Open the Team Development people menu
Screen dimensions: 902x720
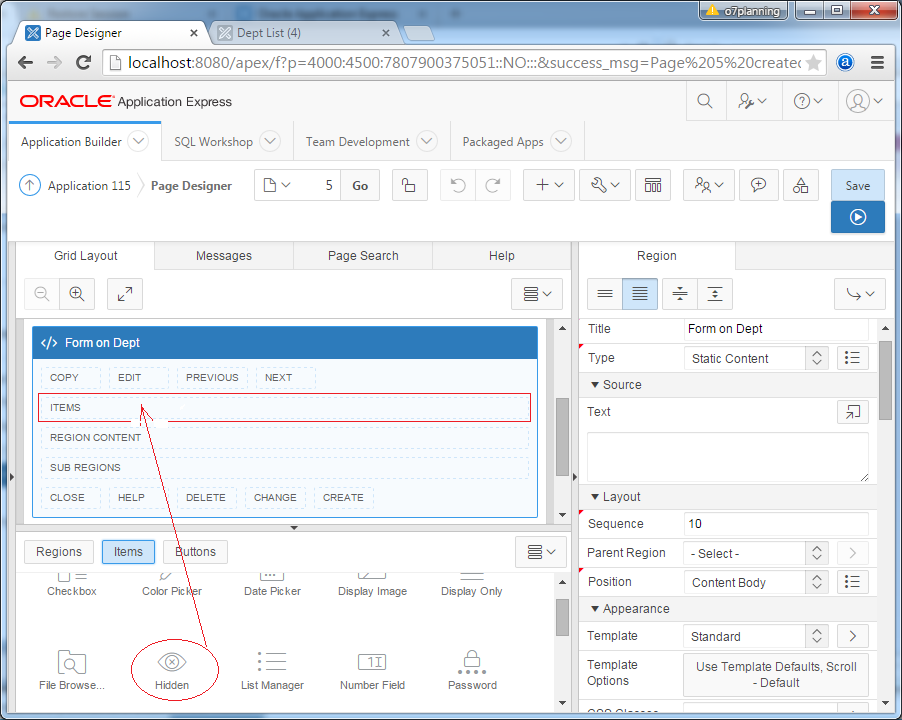[x=709, y=185]
